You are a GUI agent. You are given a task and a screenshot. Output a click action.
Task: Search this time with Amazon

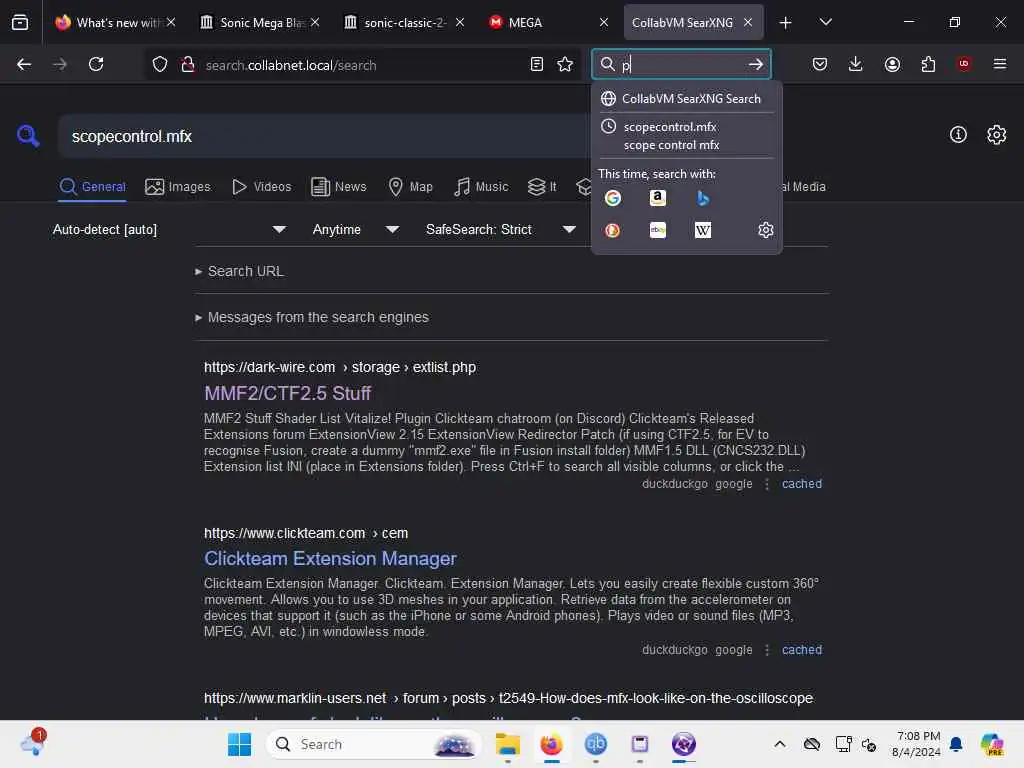pos(658,198)
